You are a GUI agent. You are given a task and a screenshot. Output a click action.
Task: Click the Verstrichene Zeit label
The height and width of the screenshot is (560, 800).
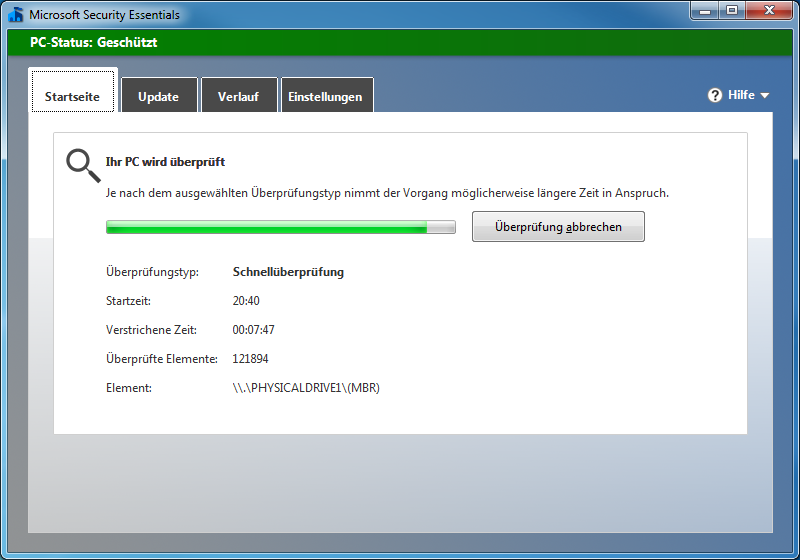[151, 330]
